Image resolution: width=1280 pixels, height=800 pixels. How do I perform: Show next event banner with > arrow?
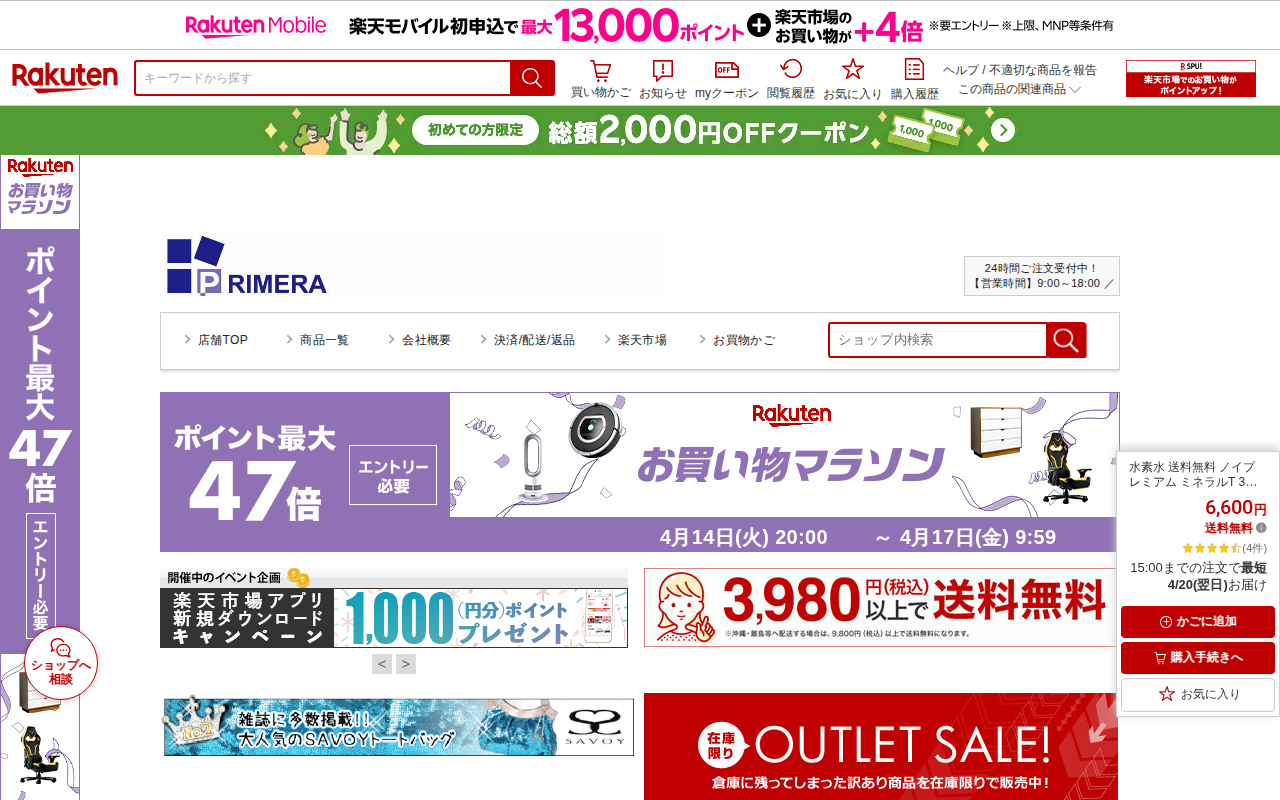tap(405, 664)
